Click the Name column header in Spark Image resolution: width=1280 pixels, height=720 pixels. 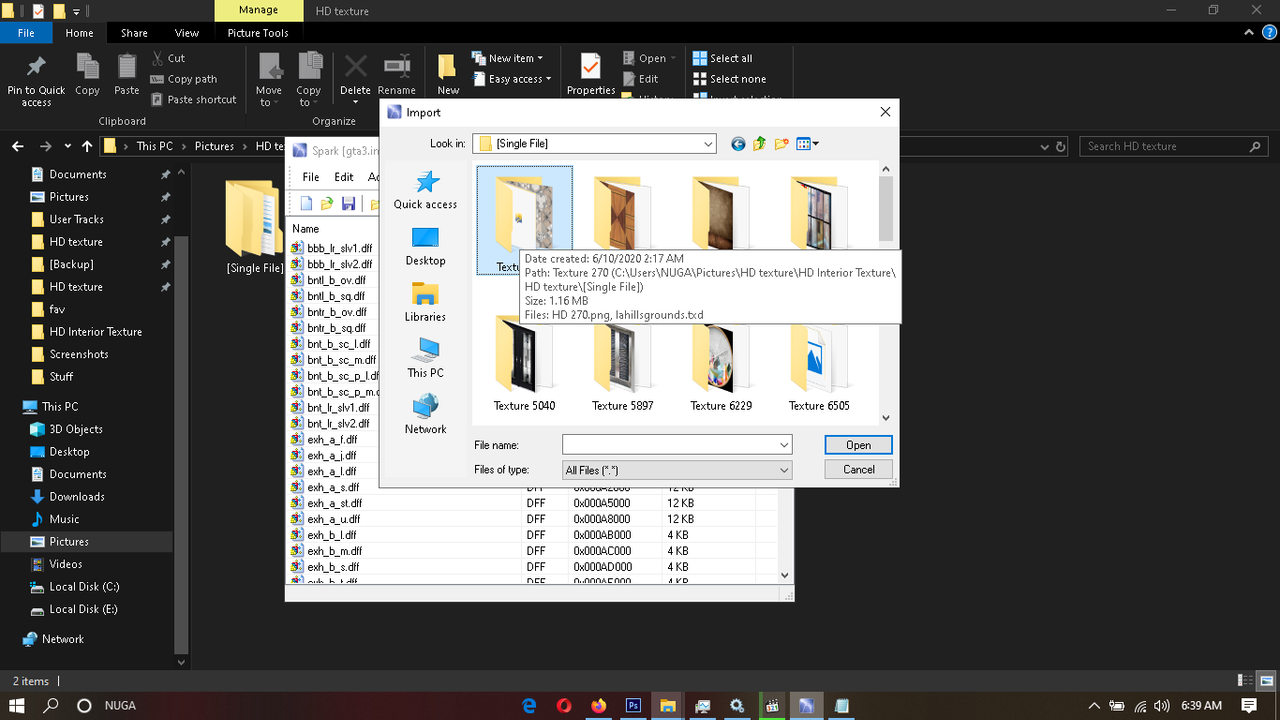coord(306,229)
